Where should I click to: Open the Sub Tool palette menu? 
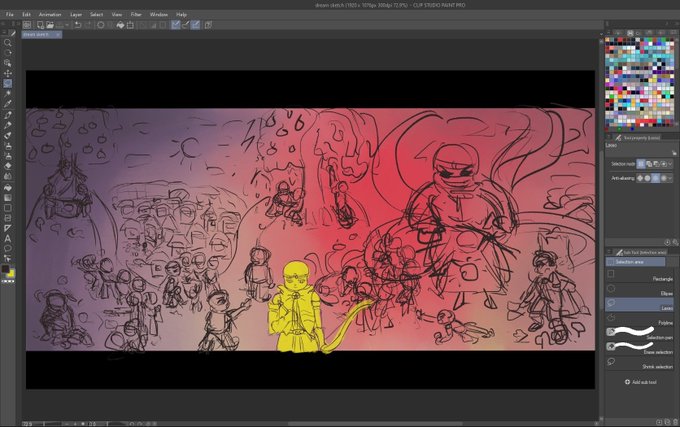(608, 252)
